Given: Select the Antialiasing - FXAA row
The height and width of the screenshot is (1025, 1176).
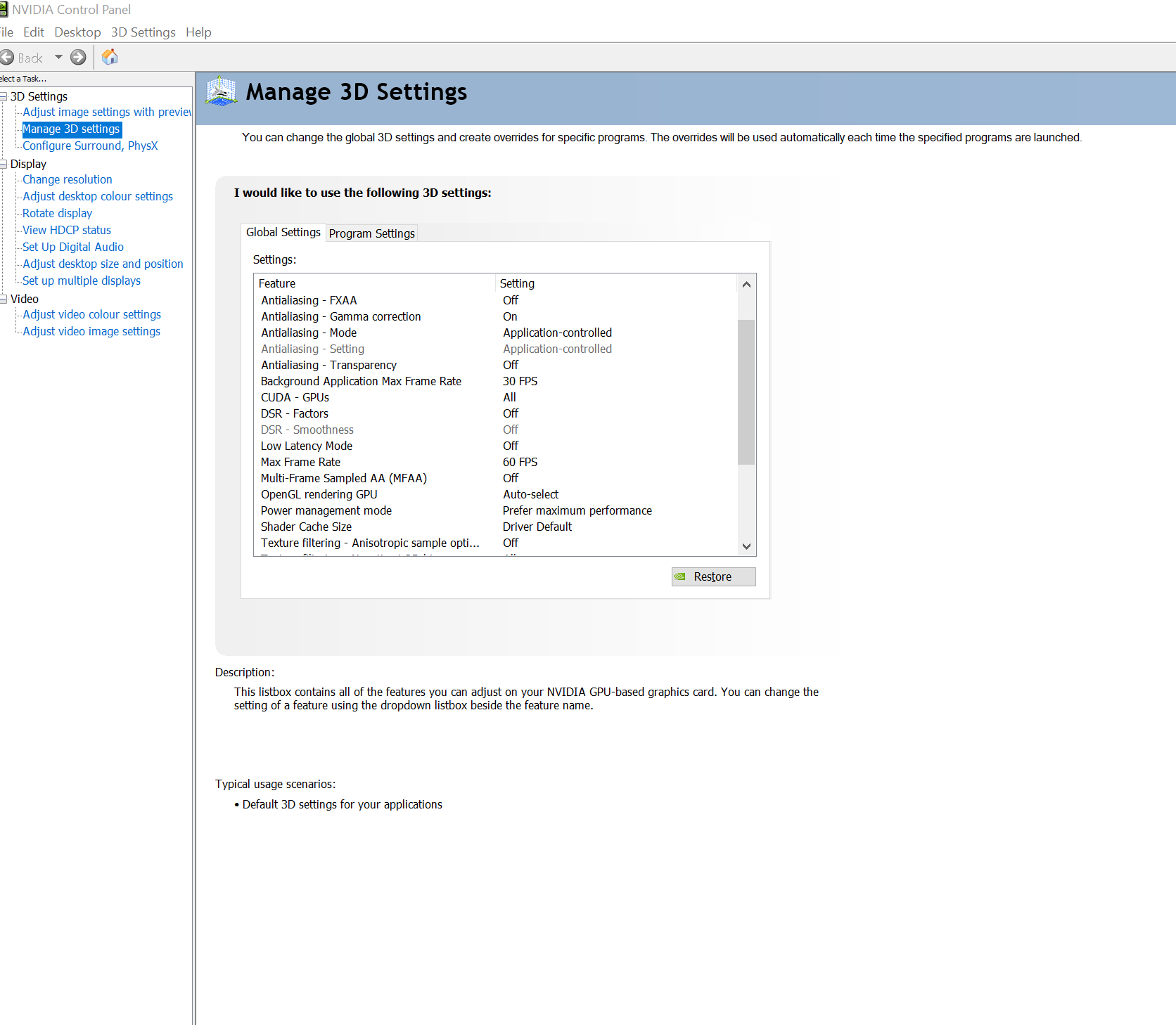Looking at the screenshot, I should tap(497, 300).
